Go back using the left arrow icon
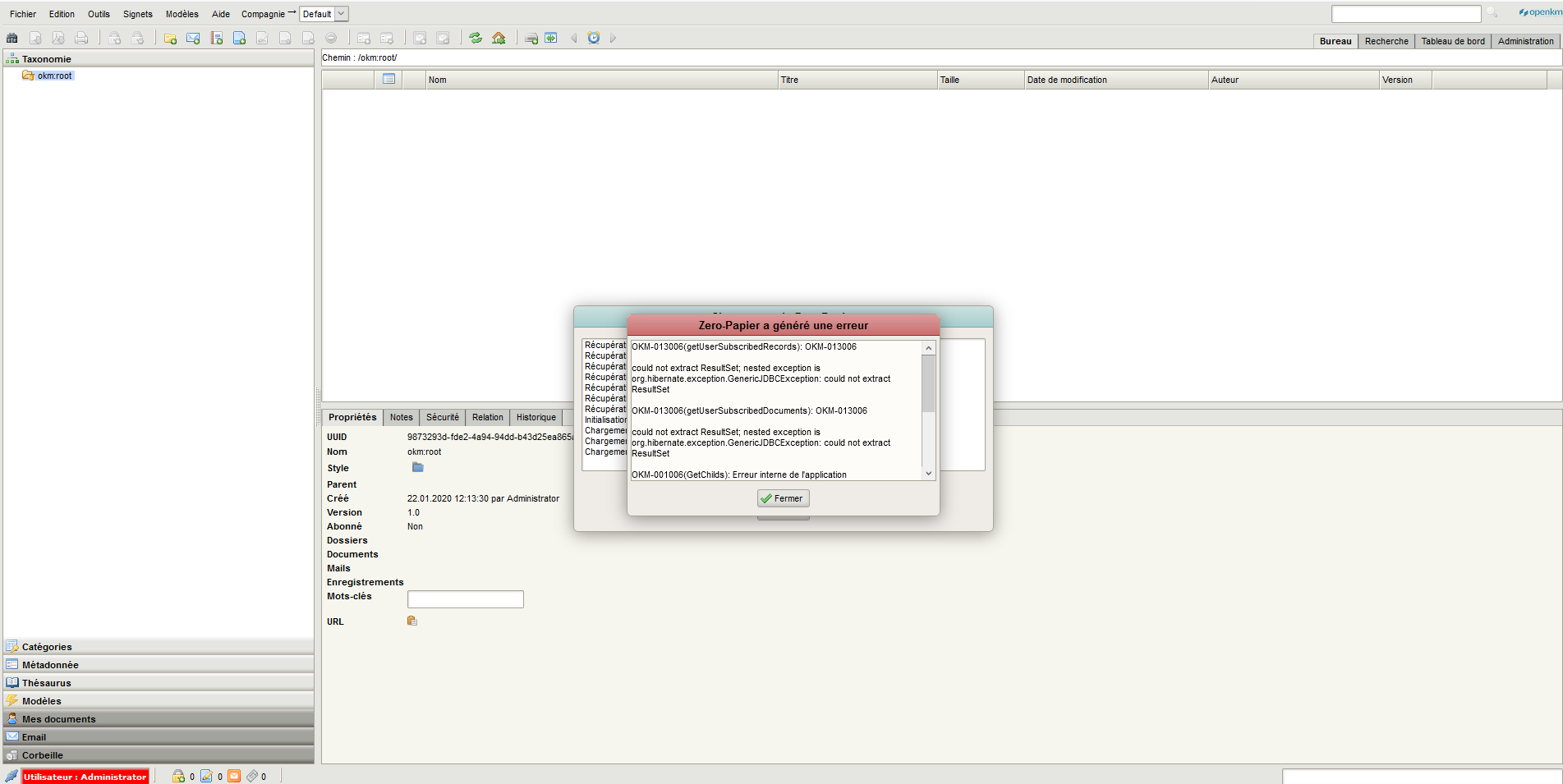The height and width of the screenshot is (784, 1563). pyautogui.click(x=573, y=38)
